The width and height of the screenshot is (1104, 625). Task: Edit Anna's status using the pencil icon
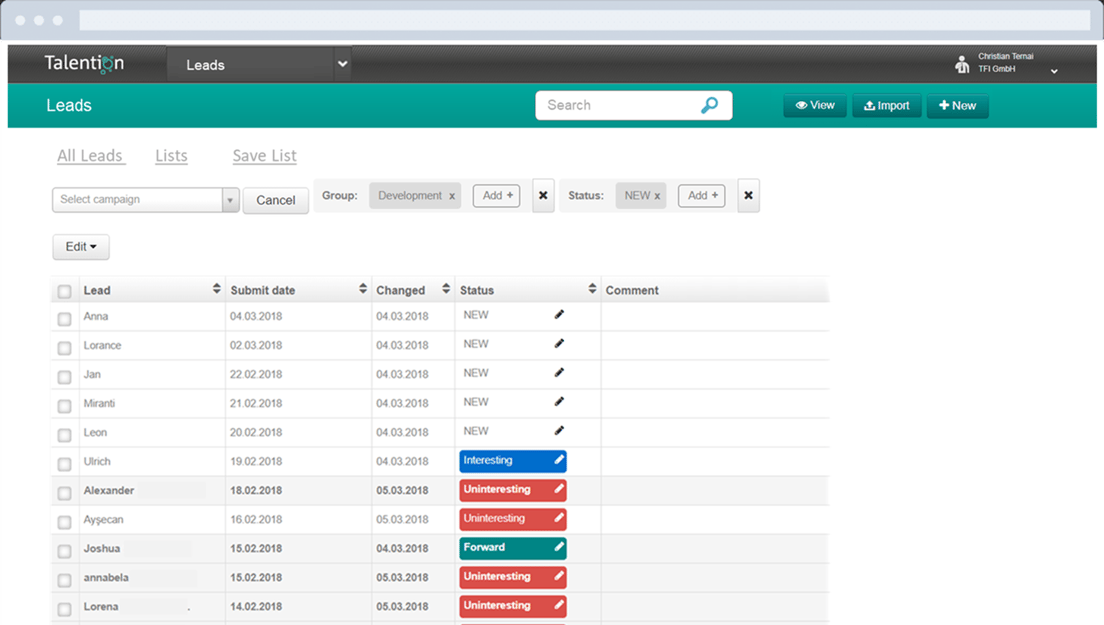(x=559, y=314)
